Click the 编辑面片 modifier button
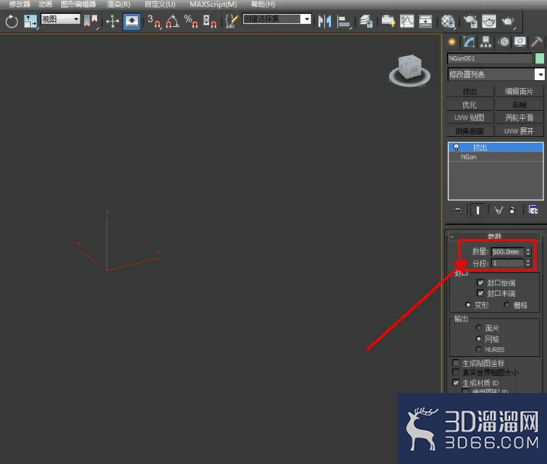The image size is (547, 464). pyautogui.click(x=519, y=91)
